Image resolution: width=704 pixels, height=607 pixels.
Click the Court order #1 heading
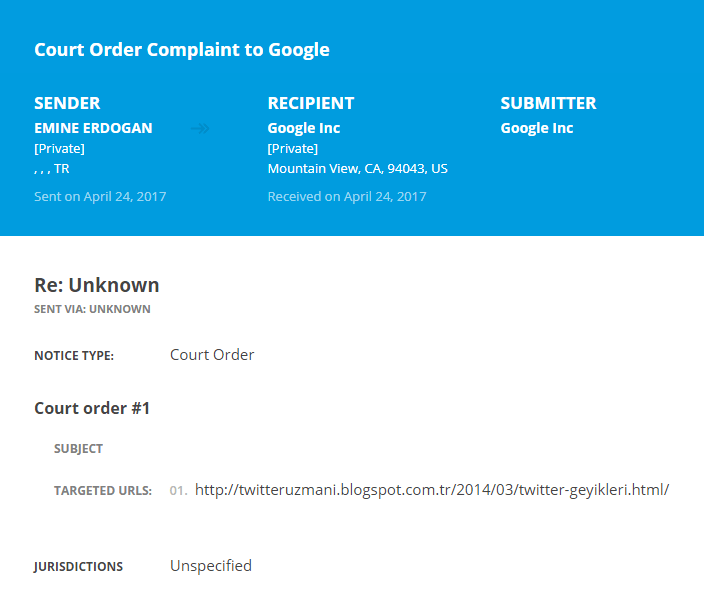(x=92, y=408)
